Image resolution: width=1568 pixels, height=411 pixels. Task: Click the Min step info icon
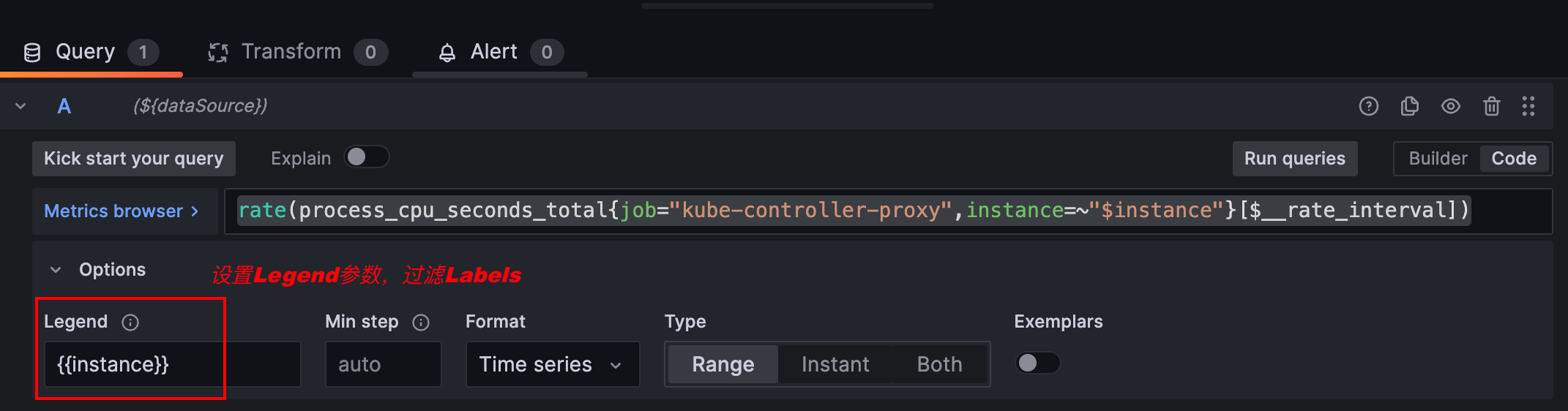point(421,323)
